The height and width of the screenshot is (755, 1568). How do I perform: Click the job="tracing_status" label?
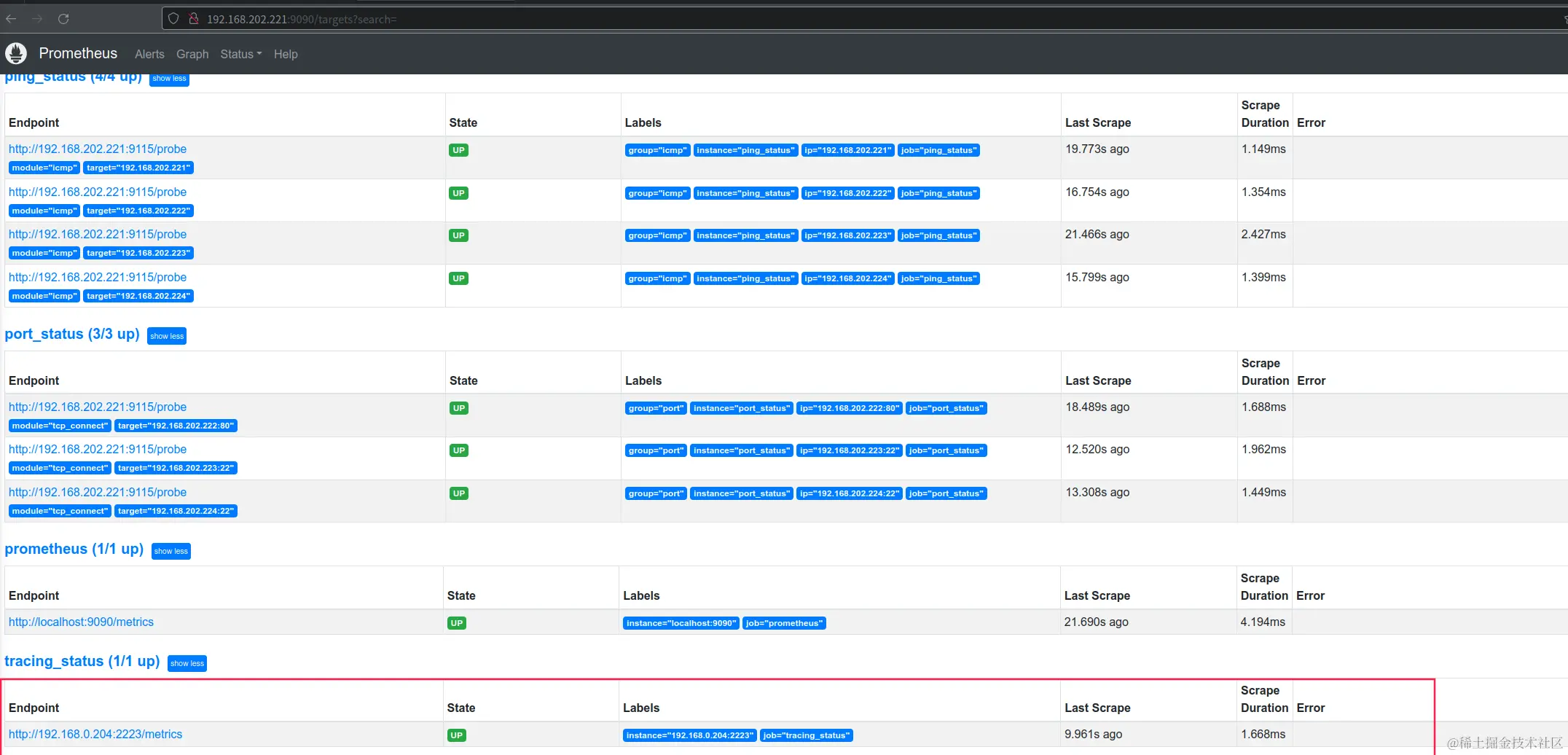coord(807,735)
